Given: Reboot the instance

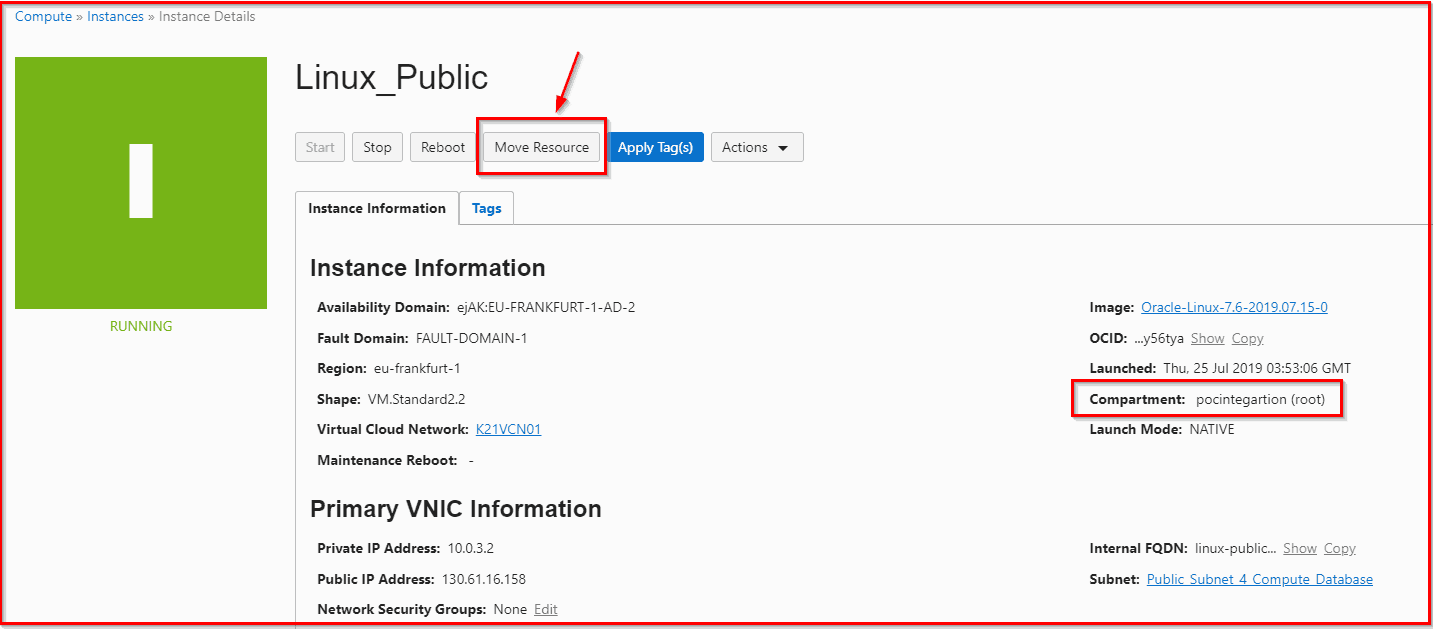Looking at the screenshot, I should (442, 146).
